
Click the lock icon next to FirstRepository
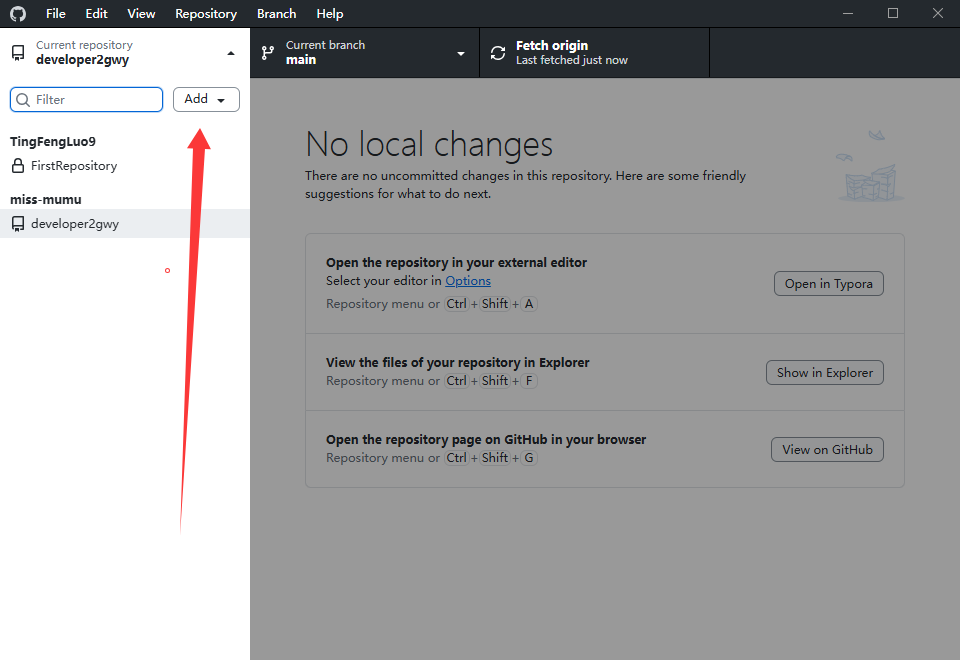(18, 166)
